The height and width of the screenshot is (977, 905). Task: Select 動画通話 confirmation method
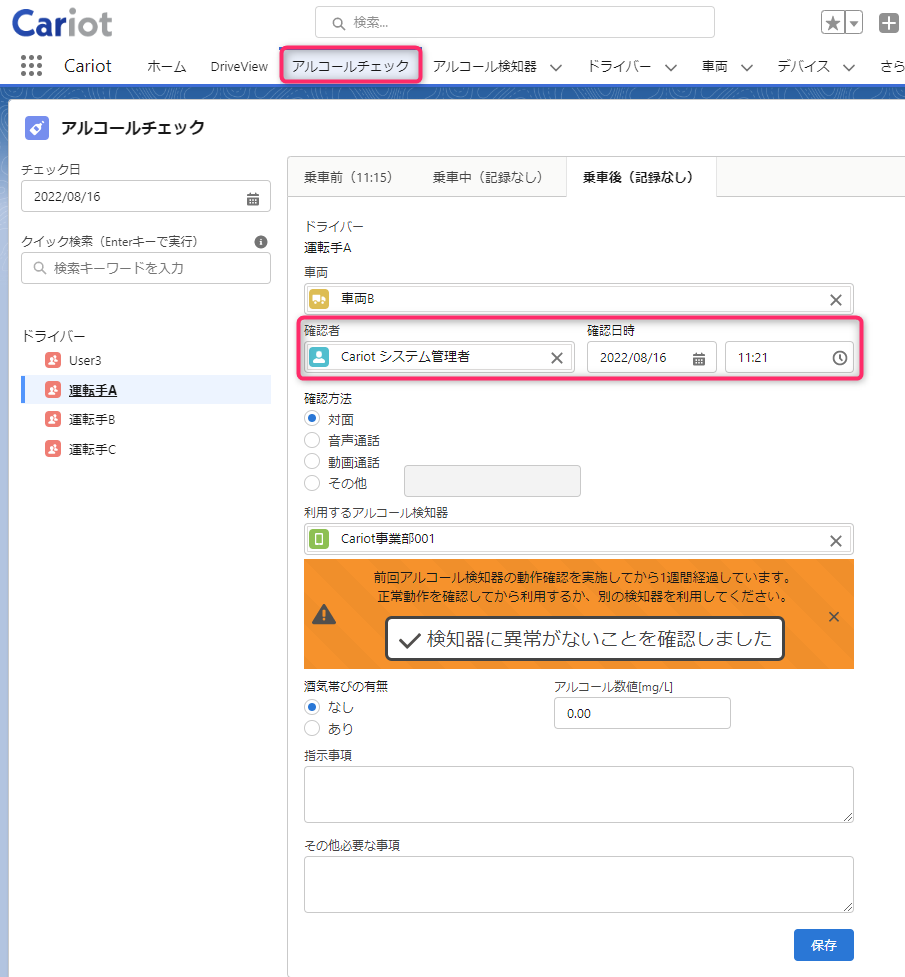(x=312, y=462)
